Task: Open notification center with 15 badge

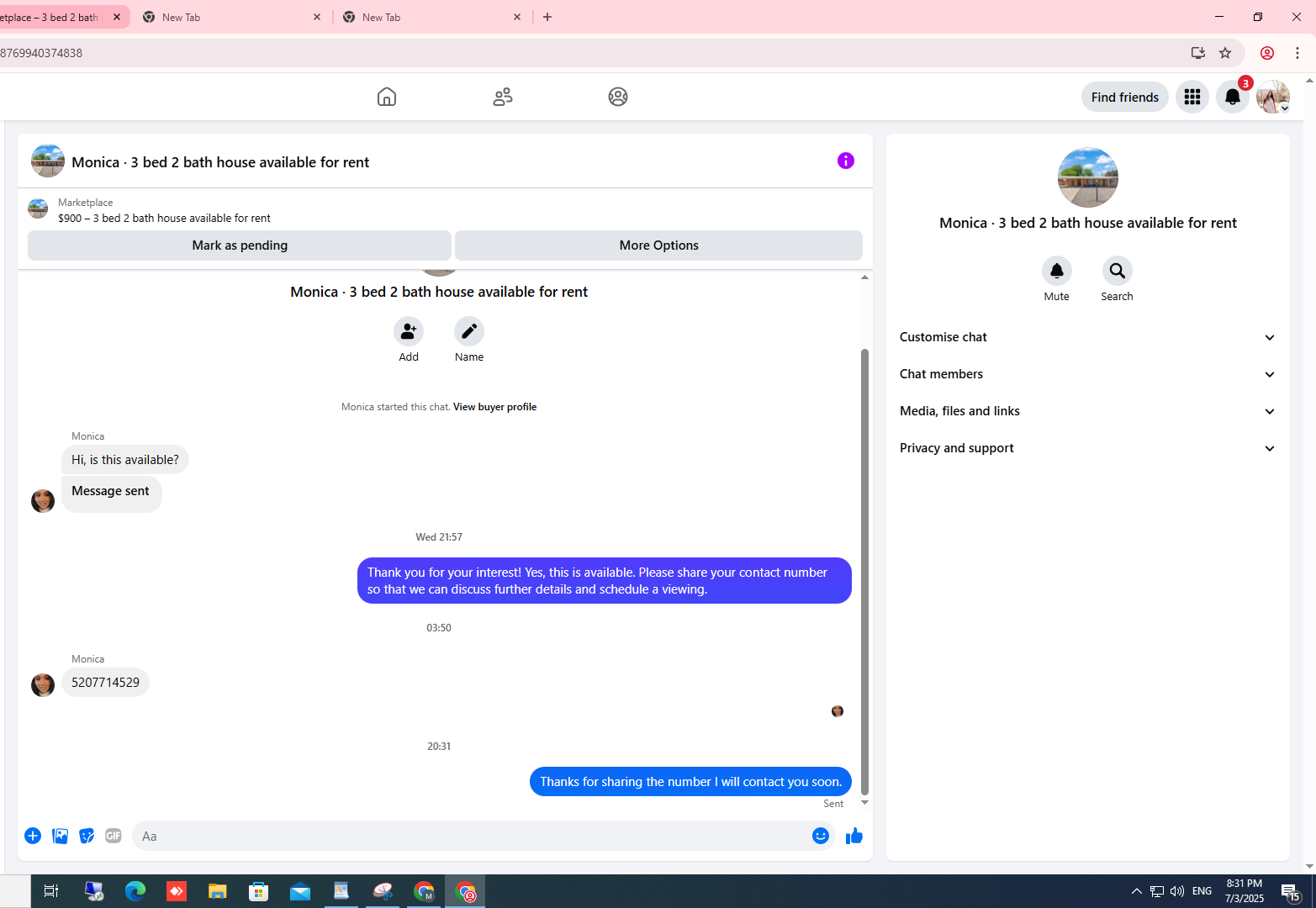Action: 1291,891
